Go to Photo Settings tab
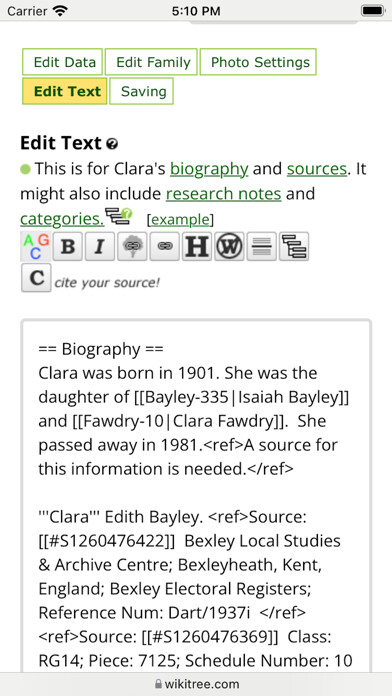Viewport: 392px width, 696px height. click(258, 62)
